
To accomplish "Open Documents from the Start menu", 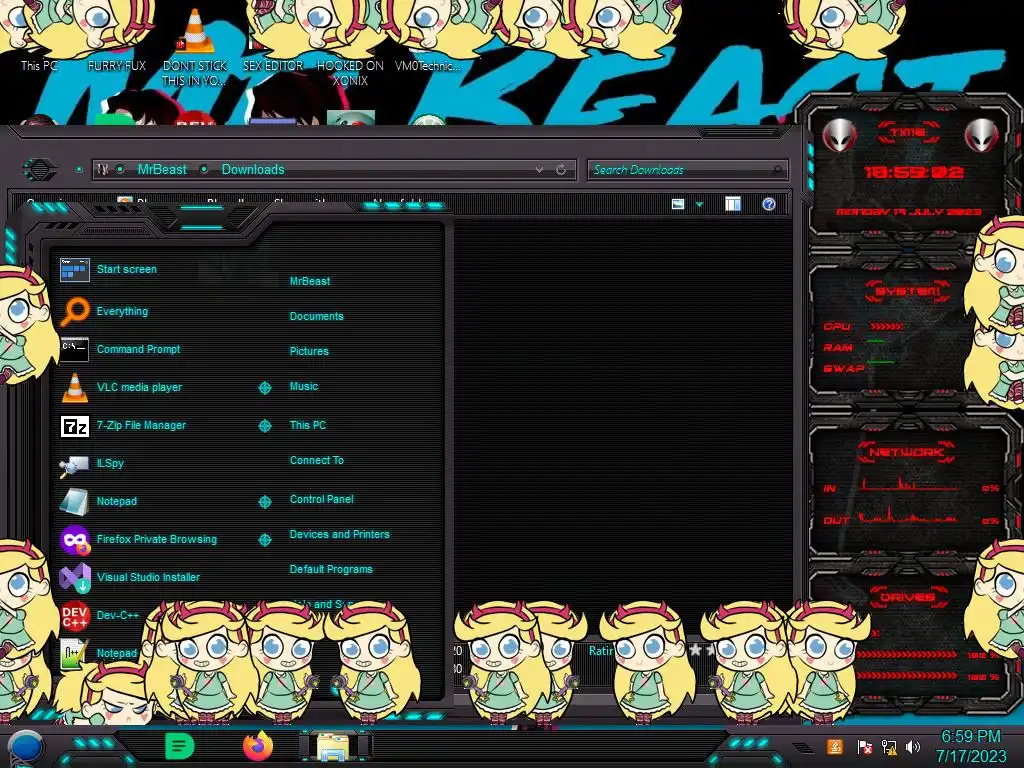I will click(x=316, y=316).
